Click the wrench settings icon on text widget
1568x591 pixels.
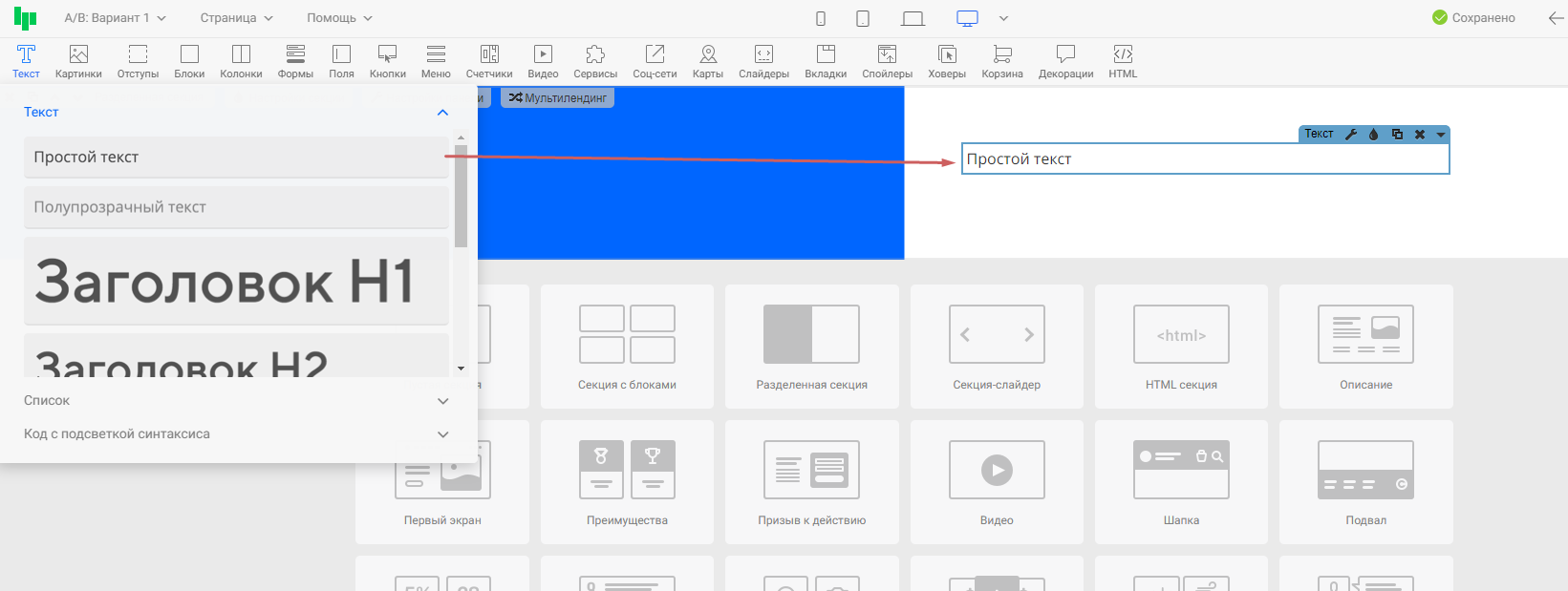point(1351,135)
